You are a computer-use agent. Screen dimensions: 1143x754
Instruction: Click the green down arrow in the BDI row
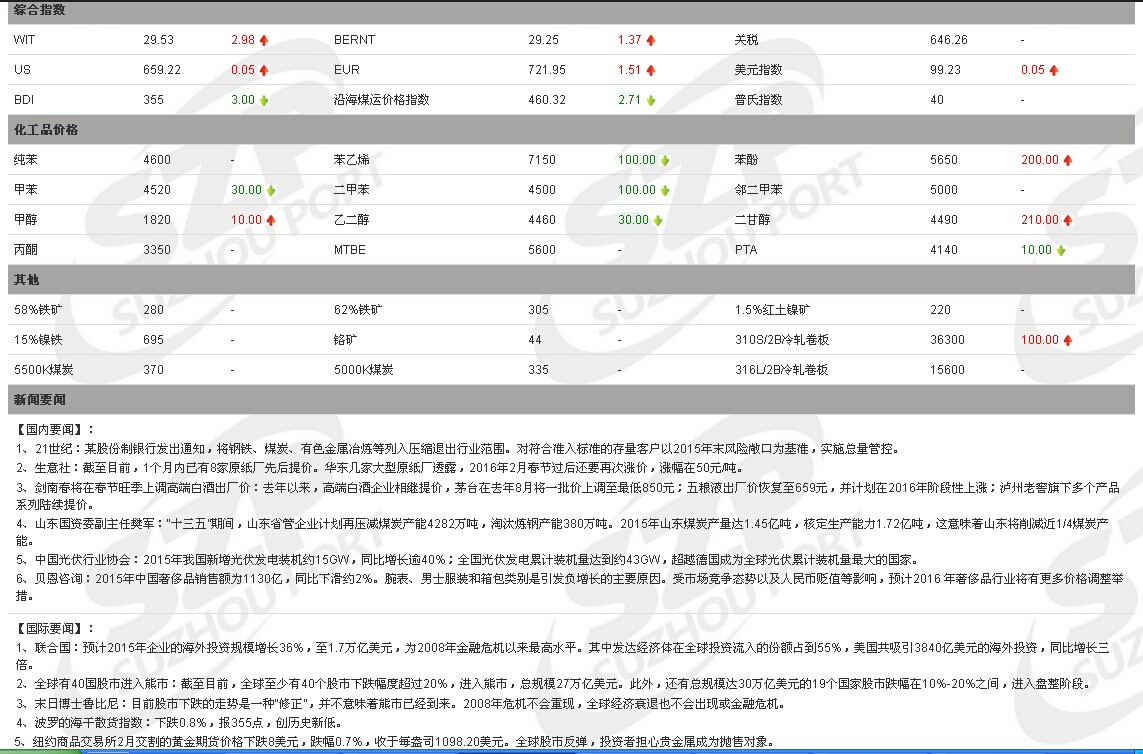(x=264, y=100)
